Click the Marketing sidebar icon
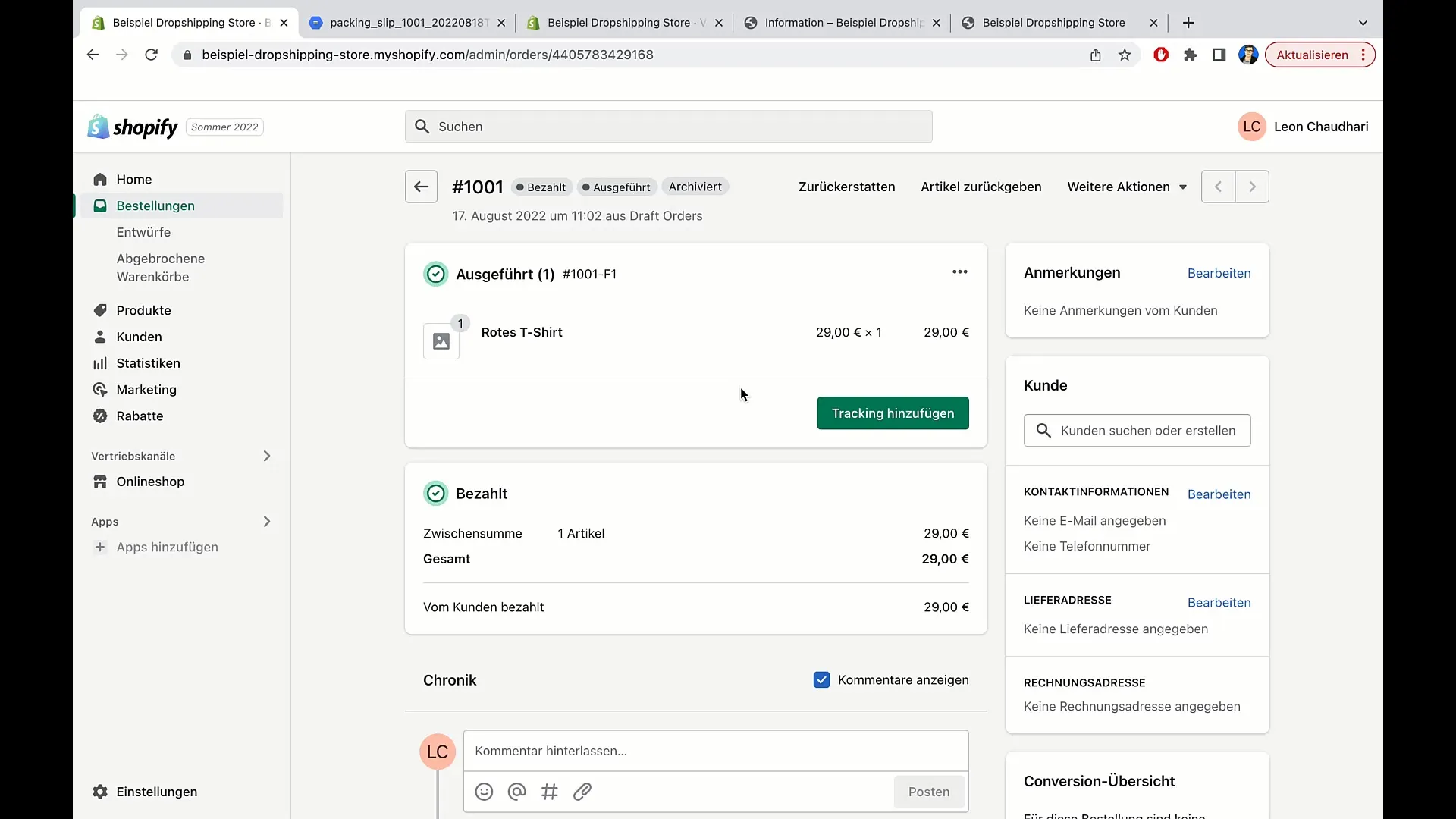This screenshot has width=1456, height=819. pyautogui.click(x=102, y=389)
